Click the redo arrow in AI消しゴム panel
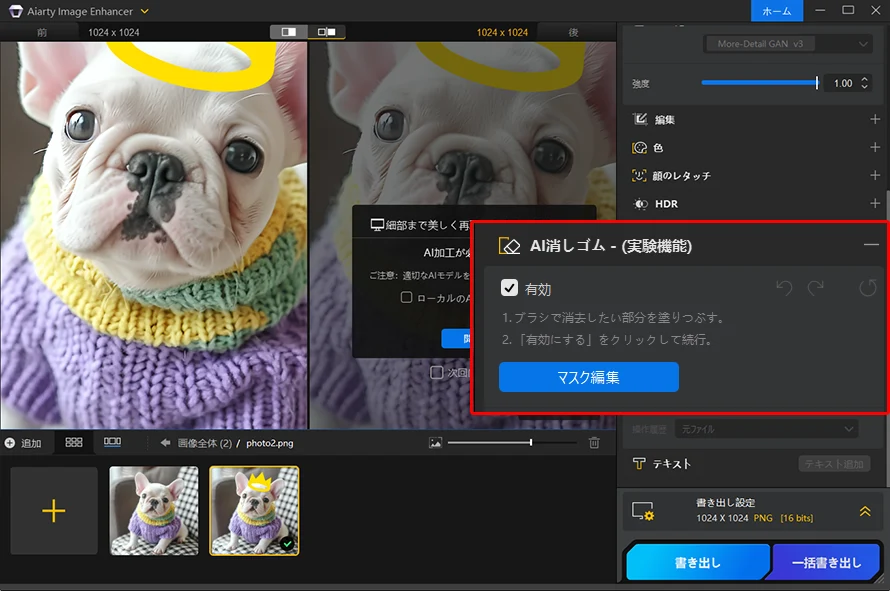The image size is (890, 591). click(x=816, y=287)
